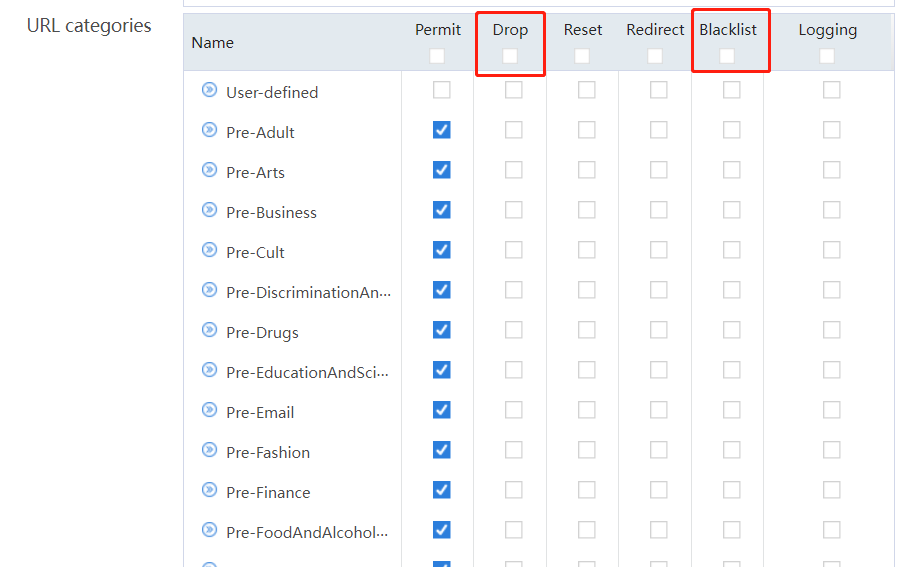This screenshot has width=920, height=587.
Task: Enable Permit for User-defined
Action: pyautogui.click(x=442, y=90)
